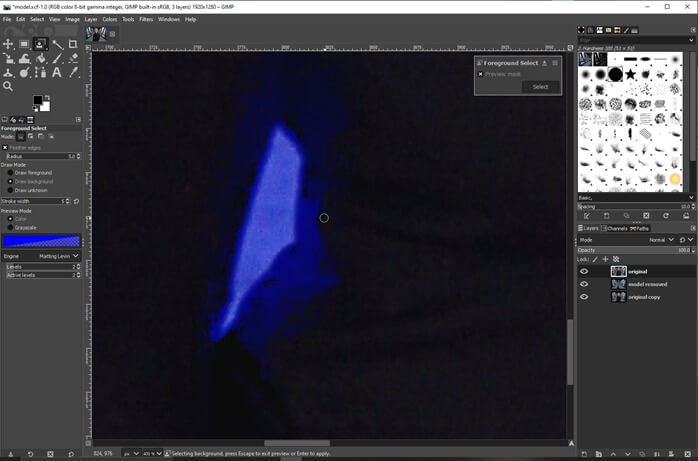The height and width of the screenshot is (461, 698).
Task: Select Draw background radio button
Action: pyautogui.click(x=10, y=182)
